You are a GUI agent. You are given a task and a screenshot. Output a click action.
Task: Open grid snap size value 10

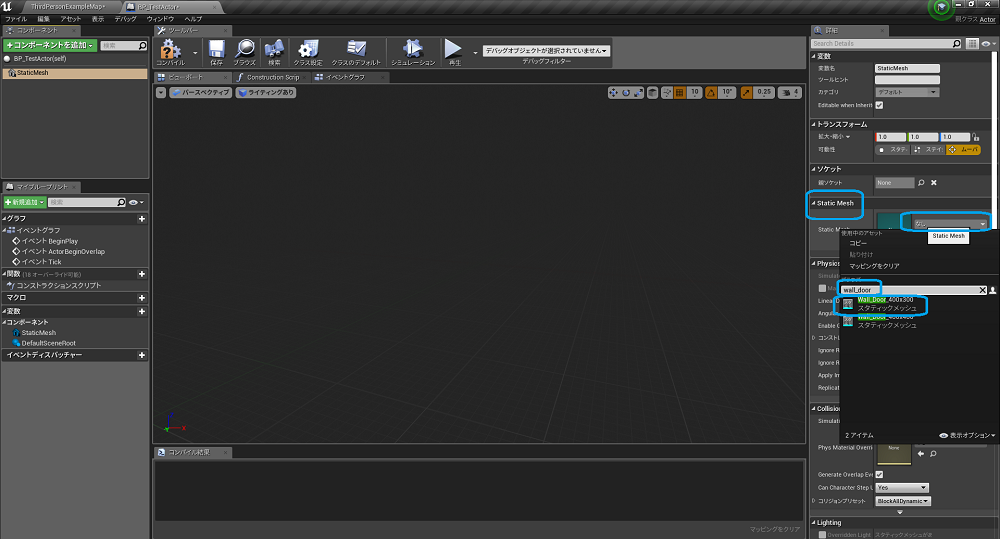click(x=695, y=92)
